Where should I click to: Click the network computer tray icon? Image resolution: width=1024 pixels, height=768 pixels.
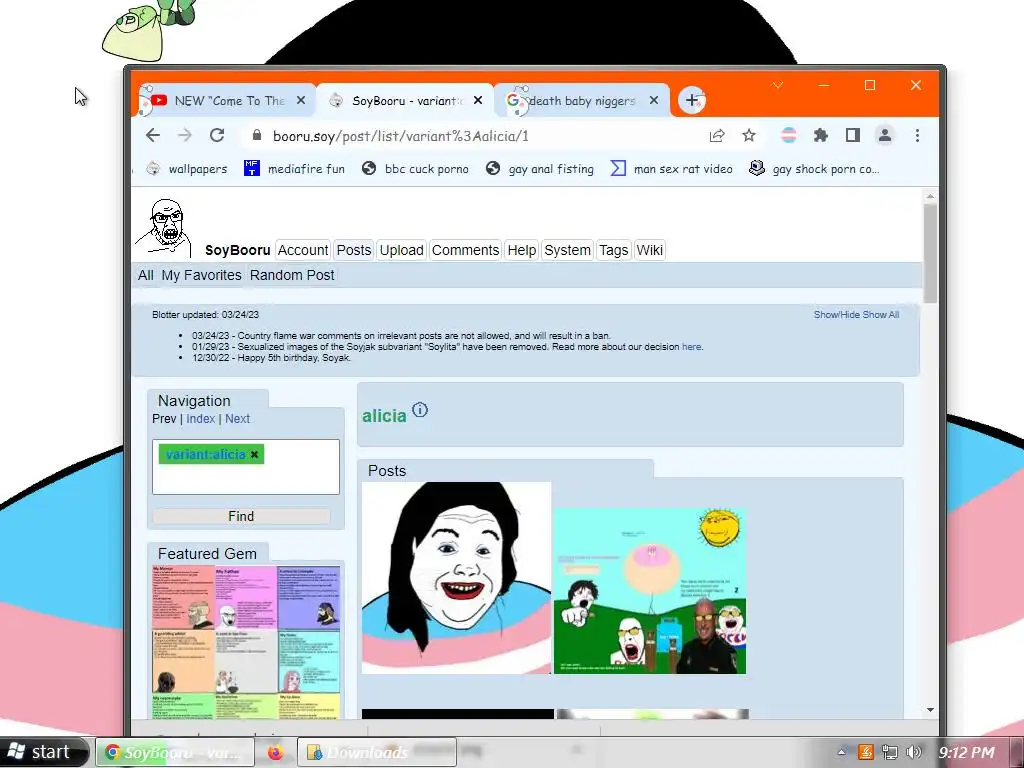889,752
